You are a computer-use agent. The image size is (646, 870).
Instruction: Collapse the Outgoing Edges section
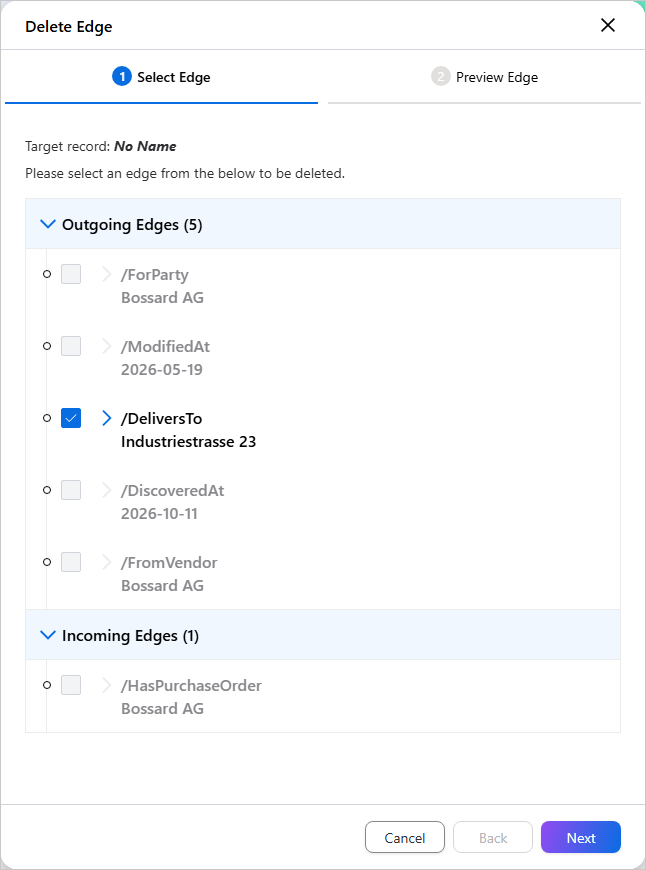[49, 224]
